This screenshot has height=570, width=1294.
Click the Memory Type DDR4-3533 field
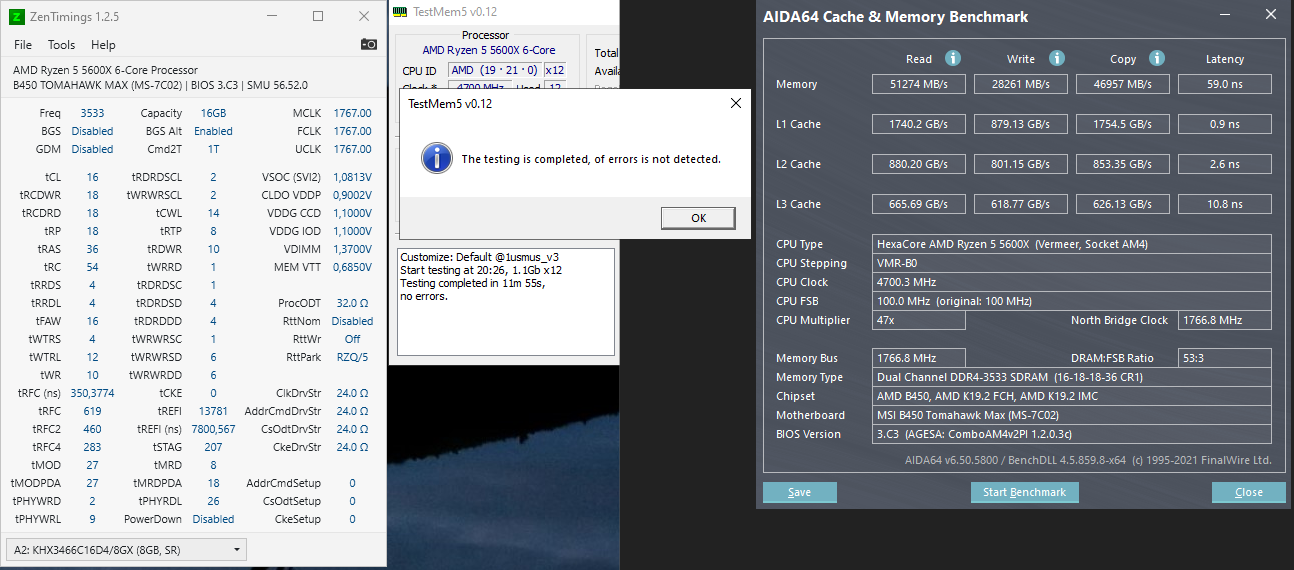pos(1072,377)
